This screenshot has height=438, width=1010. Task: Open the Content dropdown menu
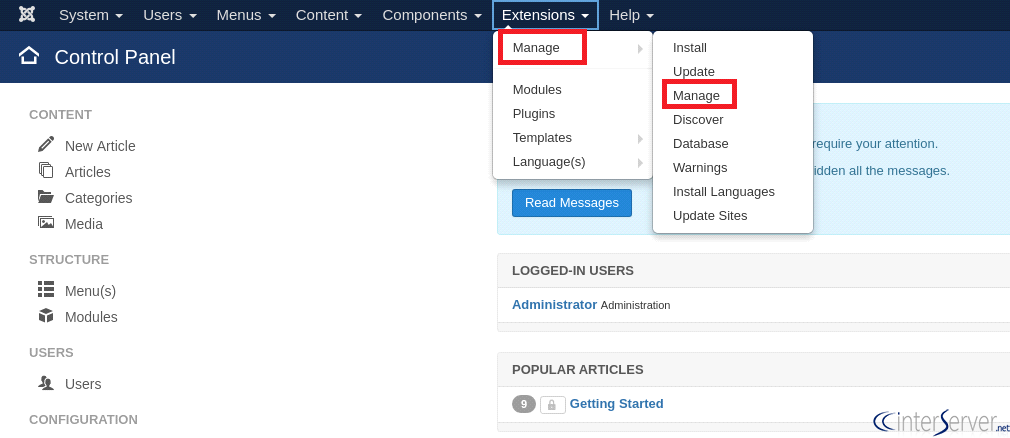(x=329, y=15)
